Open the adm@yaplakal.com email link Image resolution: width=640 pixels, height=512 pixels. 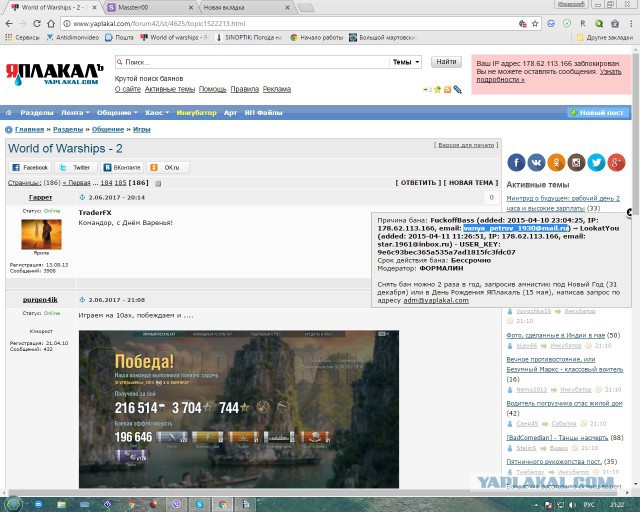[436, 301]
